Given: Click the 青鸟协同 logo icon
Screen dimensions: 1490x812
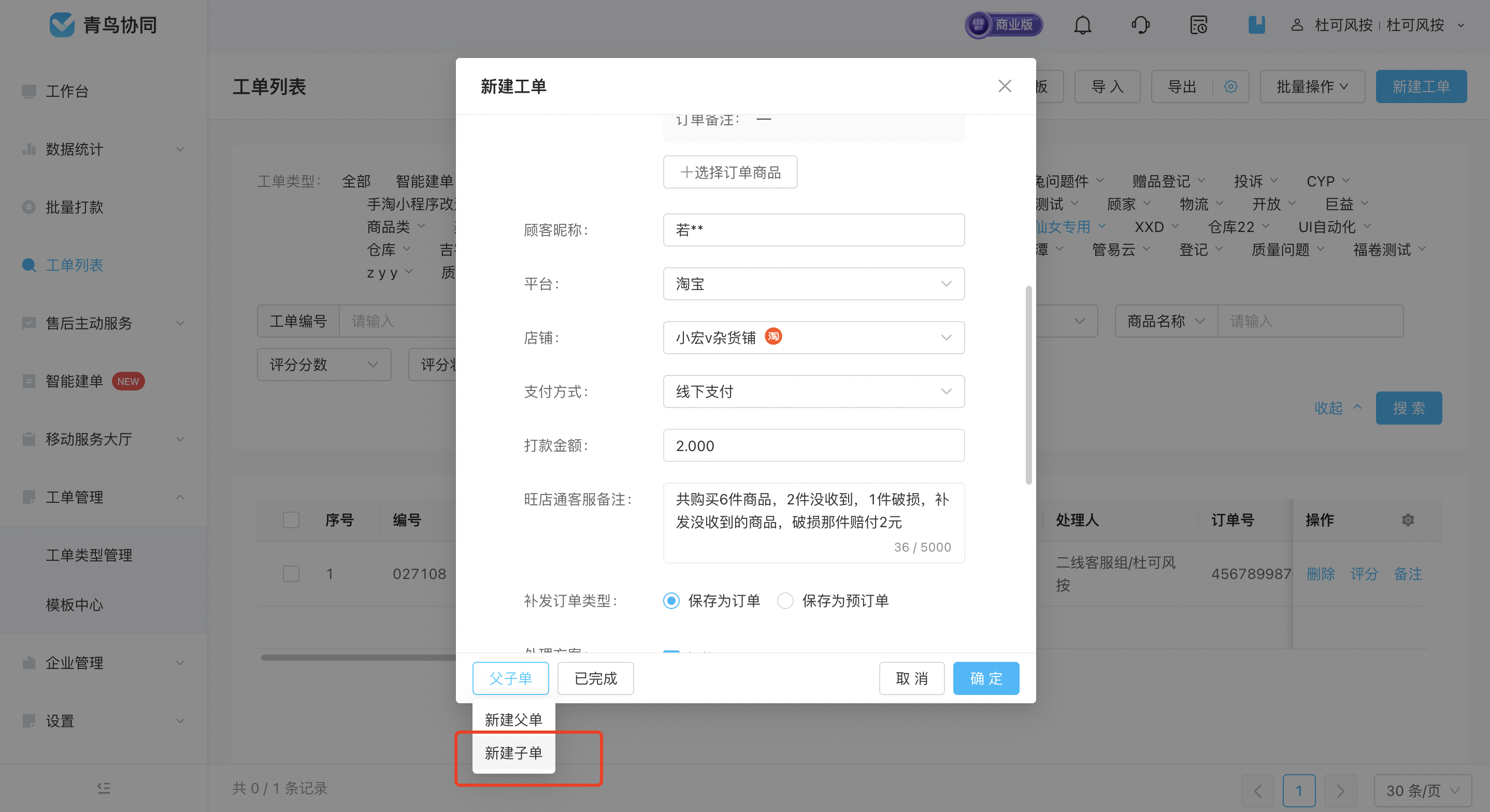Looking at the screenshot, I should coord(62,25).
